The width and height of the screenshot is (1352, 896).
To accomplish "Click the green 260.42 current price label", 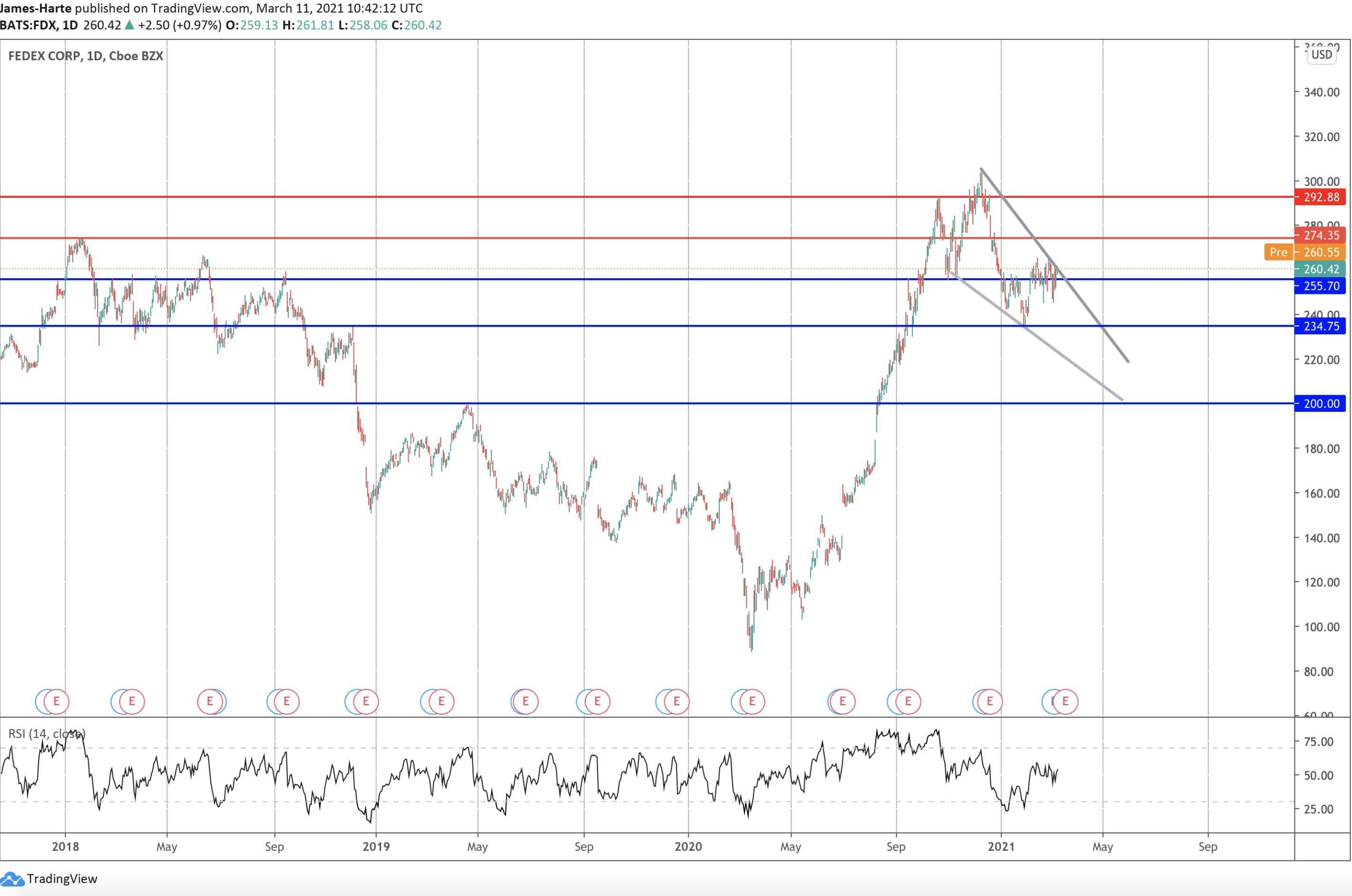I will 1321,269.
